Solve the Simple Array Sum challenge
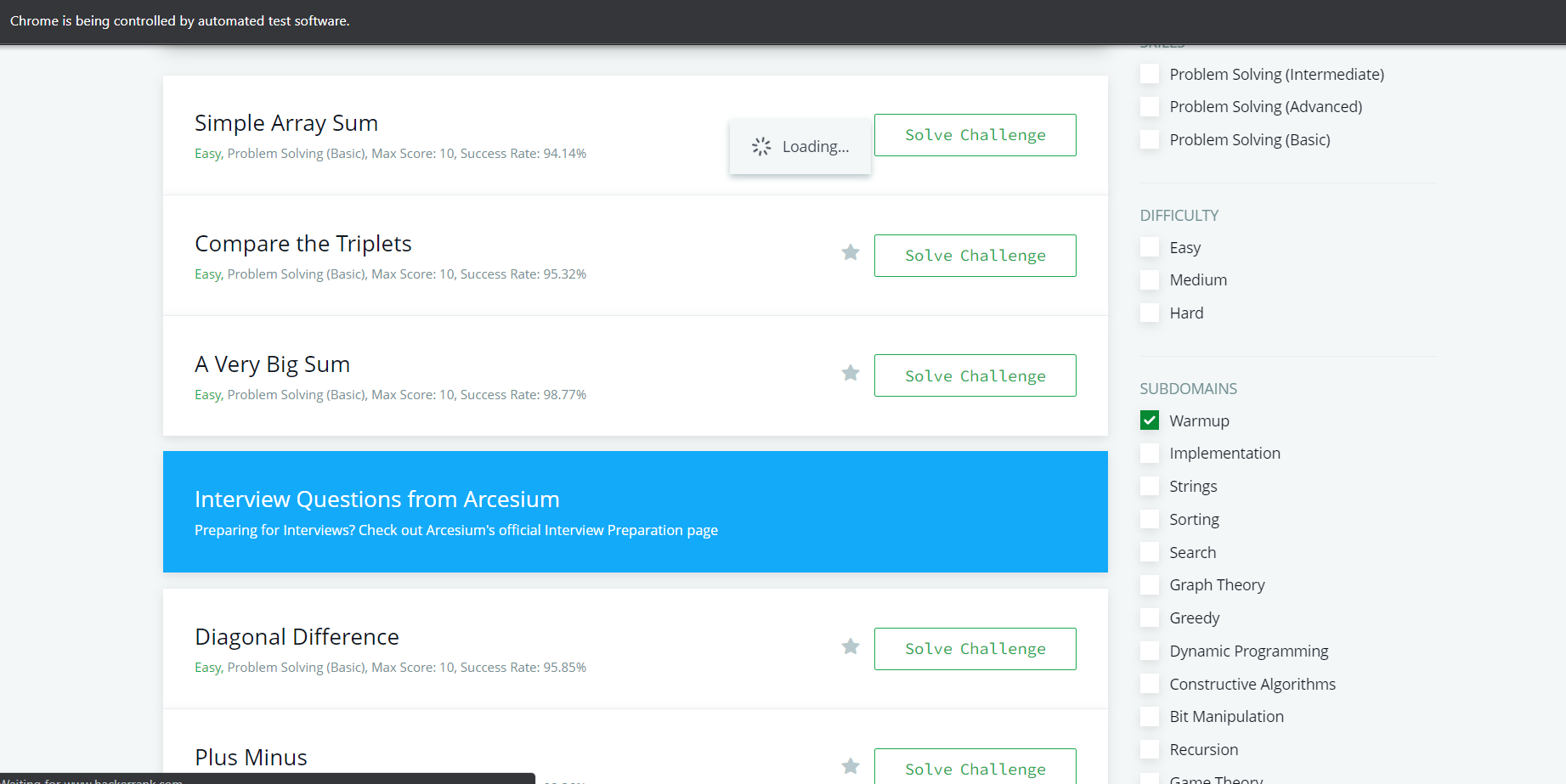This screenshot has height=784, width=1566. (975, 134)
